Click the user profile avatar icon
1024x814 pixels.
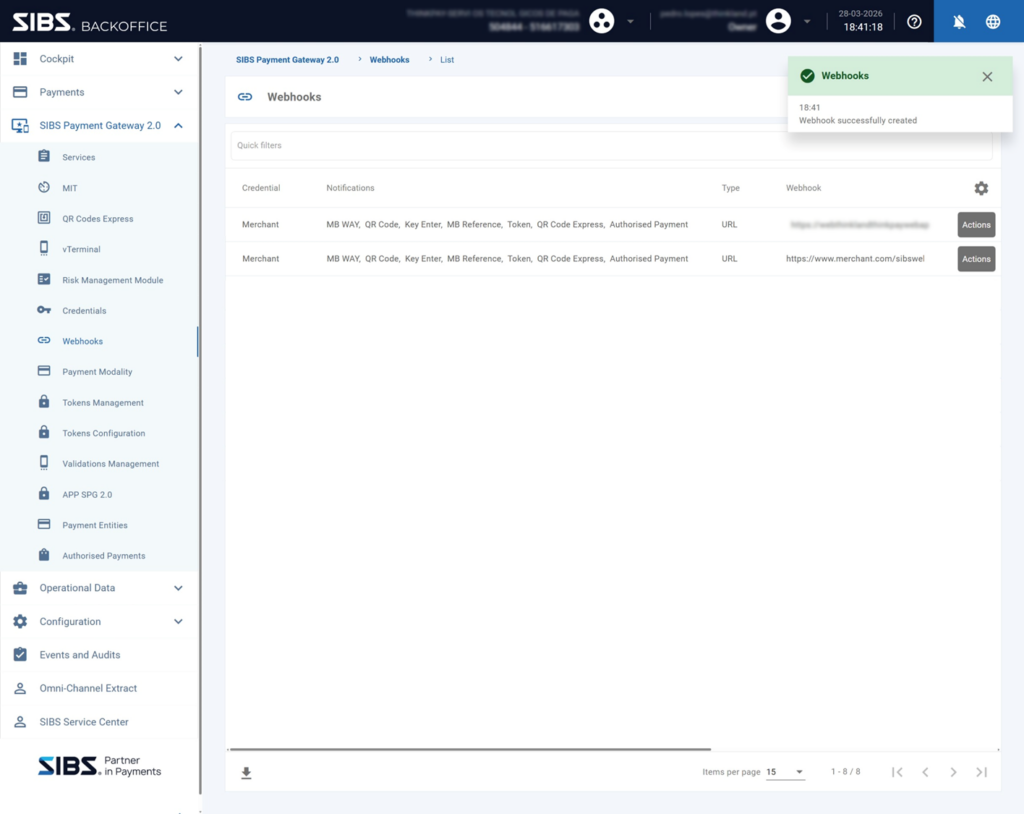(778, 21)
